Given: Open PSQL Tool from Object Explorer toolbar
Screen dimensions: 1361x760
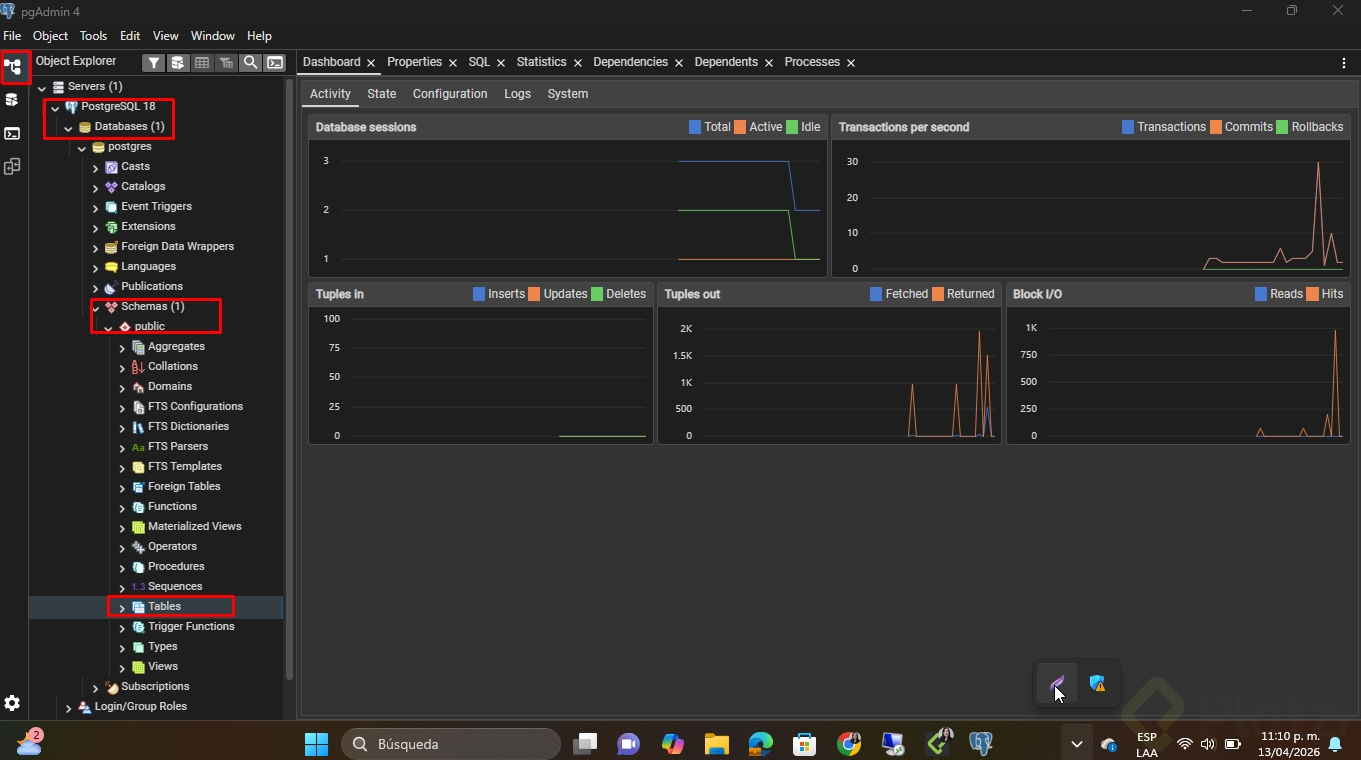Looking at the screenshot, I should 275,62.
